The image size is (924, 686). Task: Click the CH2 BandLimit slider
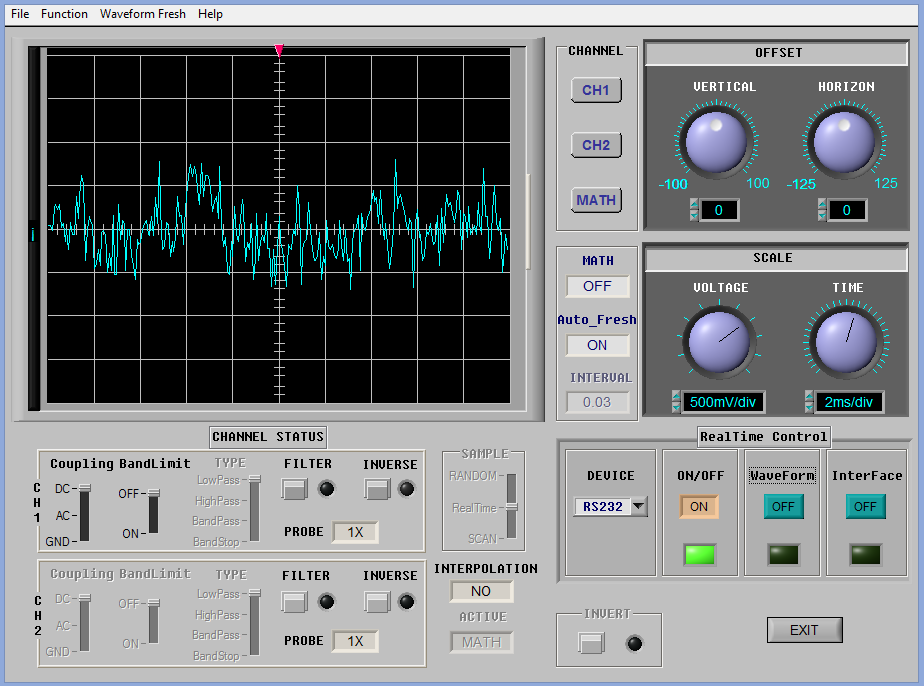(153, 622)
